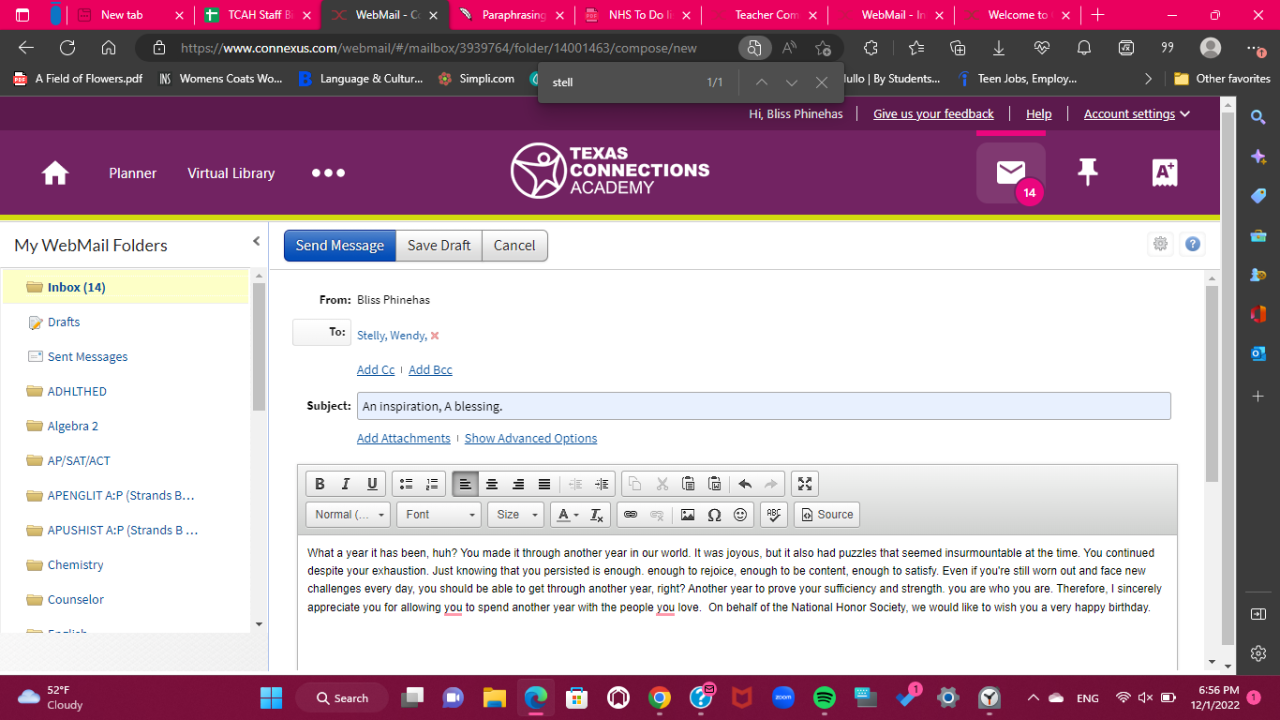Viewport: 1280px width, 720px height.
Task: Click the Add Cc link
Action: (x=376, y=370)
